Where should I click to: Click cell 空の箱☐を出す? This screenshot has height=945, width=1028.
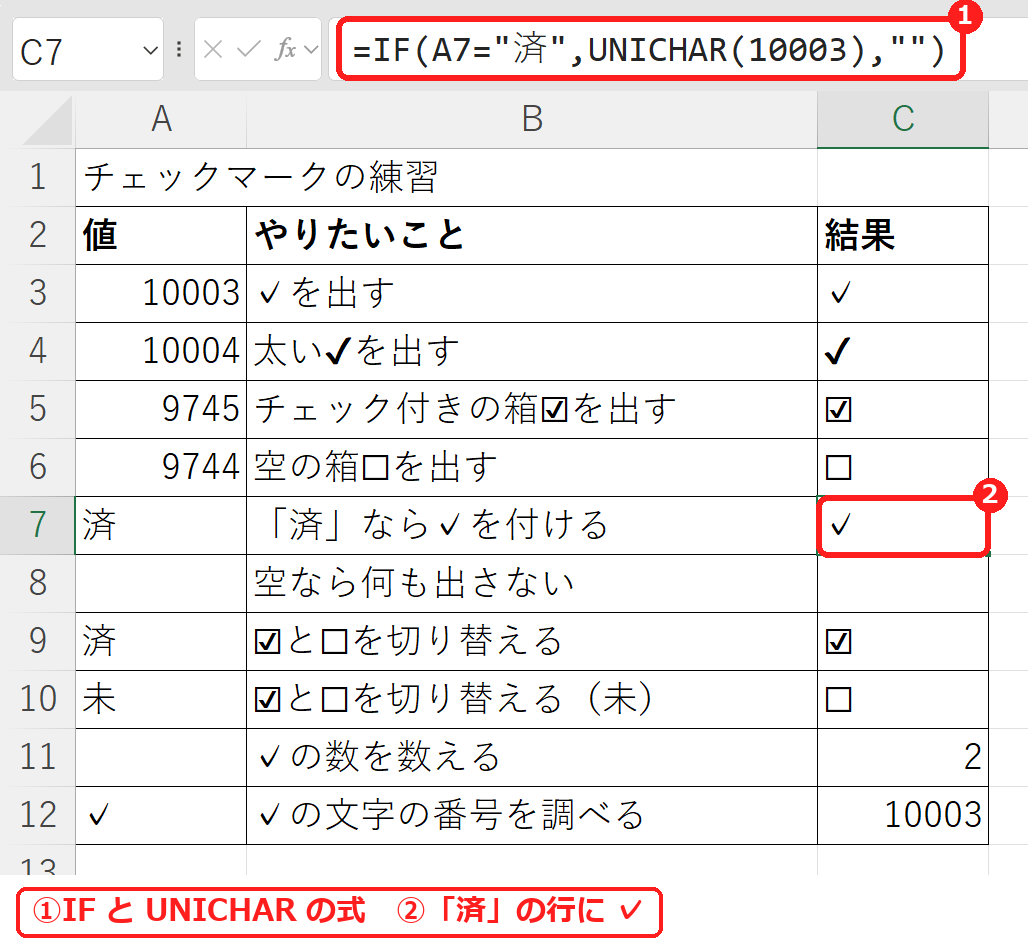point(532,467)
